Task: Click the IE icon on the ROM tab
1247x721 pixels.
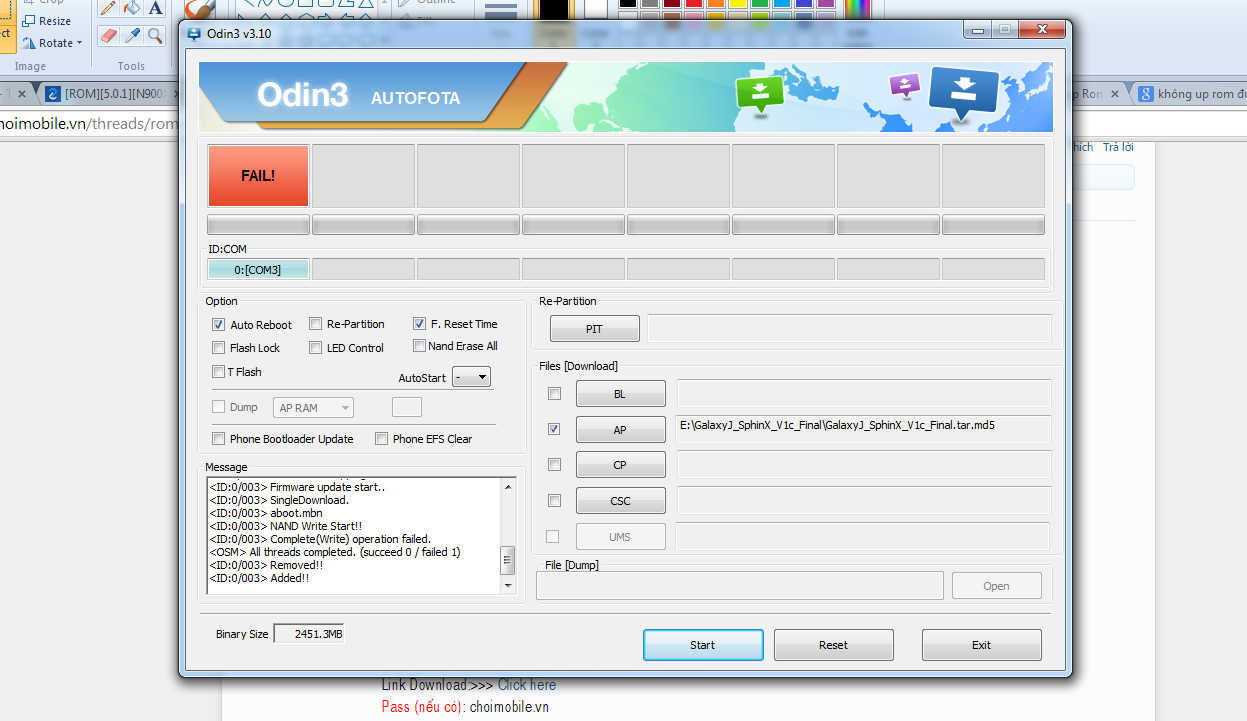Action: pos(53,94)
